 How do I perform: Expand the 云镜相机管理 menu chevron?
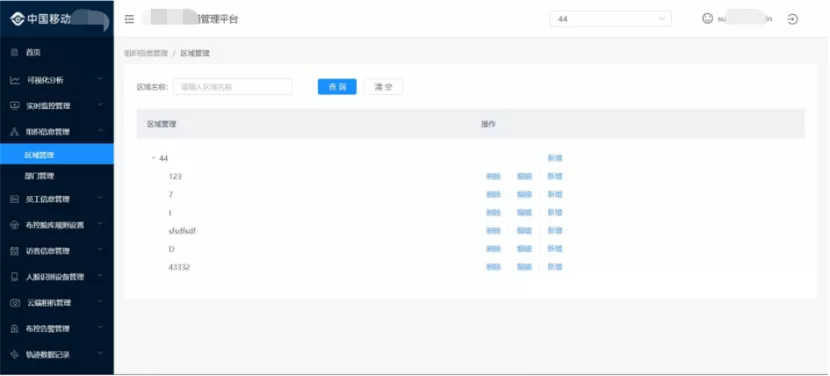[101, 302]
